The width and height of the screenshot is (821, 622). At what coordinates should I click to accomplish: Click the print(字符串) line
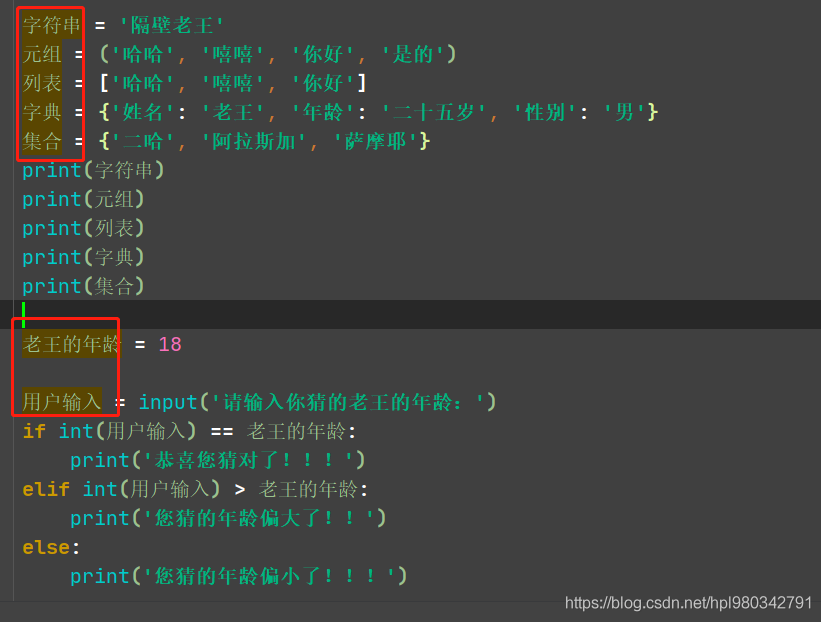click(x=93, y=170)
